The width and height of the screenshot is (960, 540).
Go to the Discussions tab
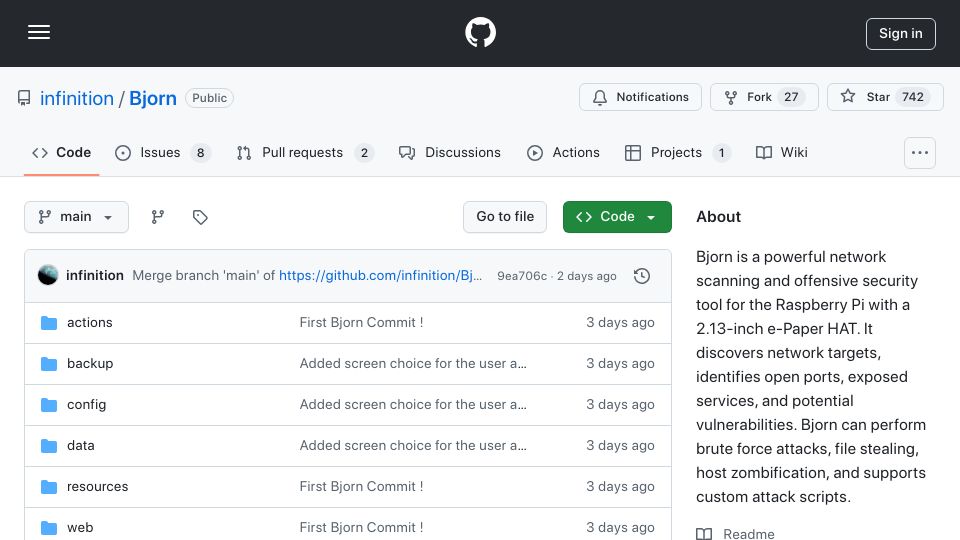coord(449,152)
